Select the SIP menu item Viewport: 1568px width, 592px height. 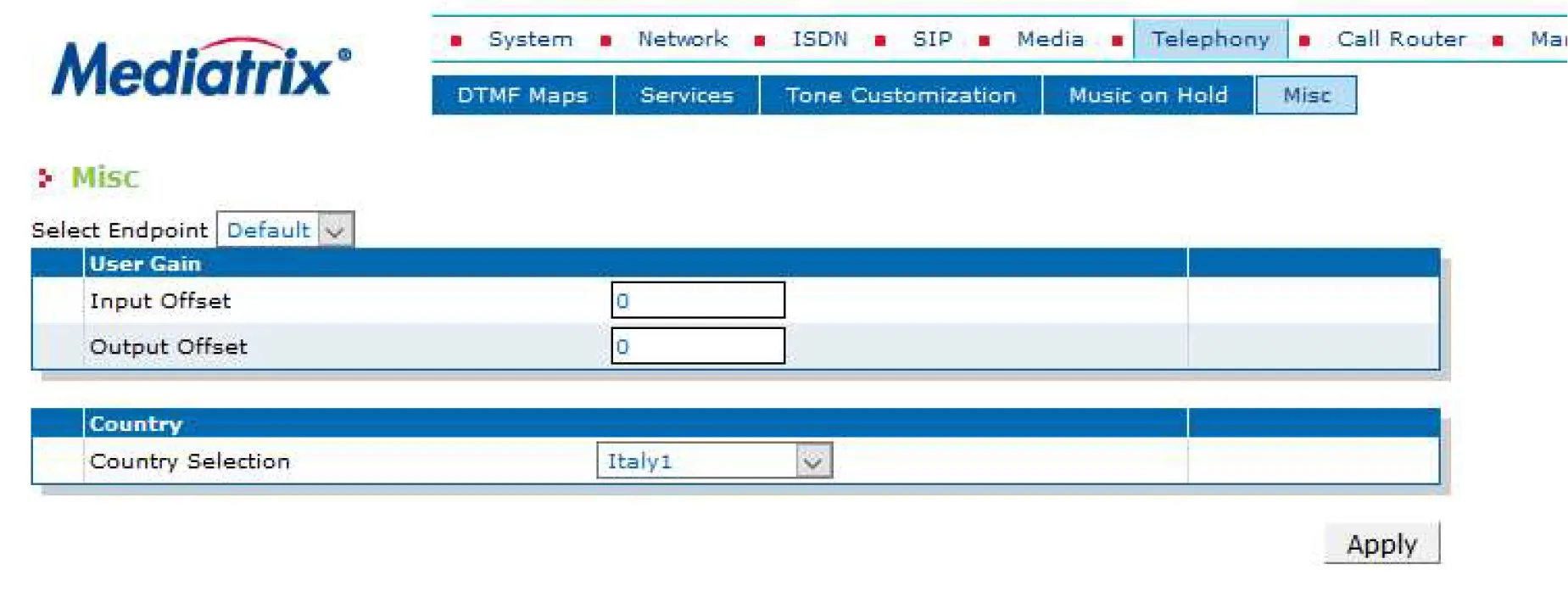[x=932, y=40]
